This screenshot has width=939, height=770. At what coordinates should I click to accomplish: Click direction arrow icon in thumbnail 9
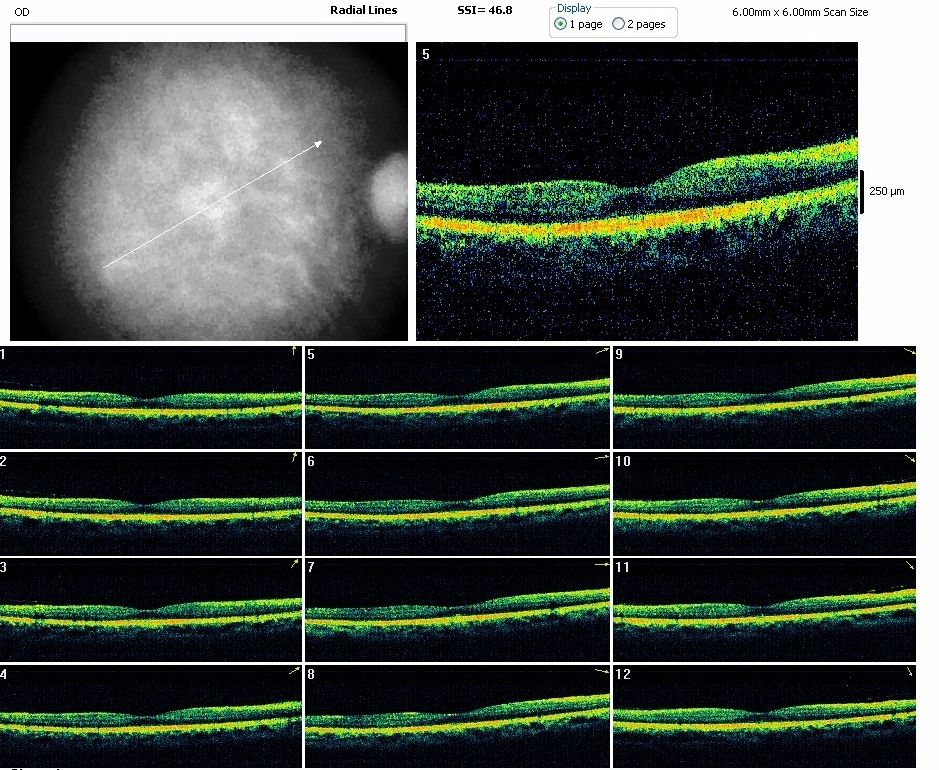pyautogui.click(x=908, y=353)
